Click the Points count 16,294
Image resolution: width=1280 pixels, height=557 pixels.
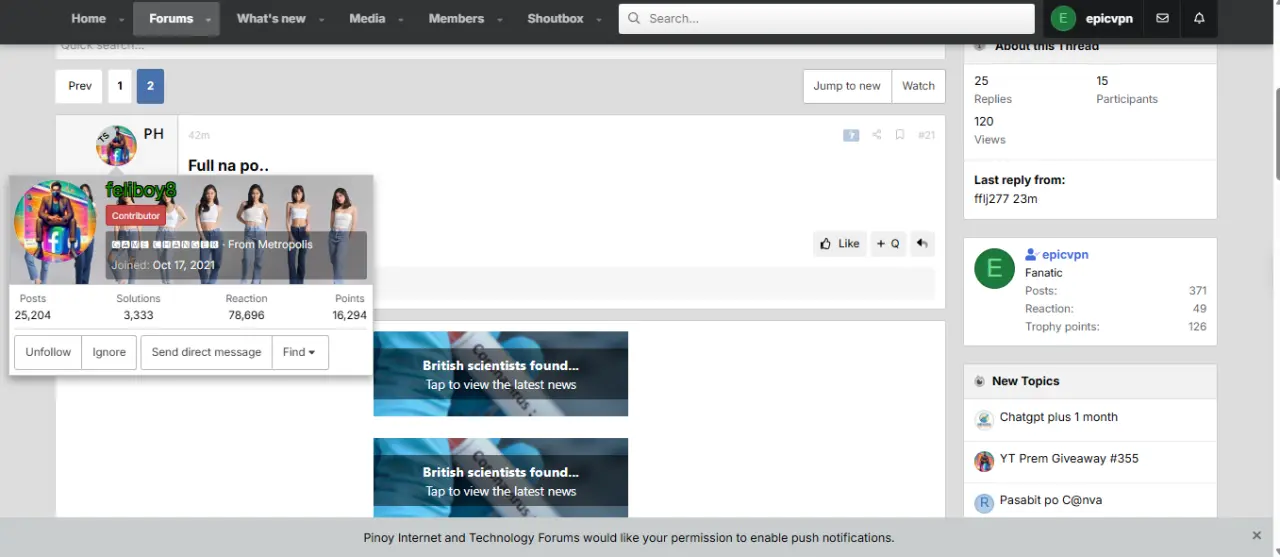pyautogui.click(x=350, y=315)
